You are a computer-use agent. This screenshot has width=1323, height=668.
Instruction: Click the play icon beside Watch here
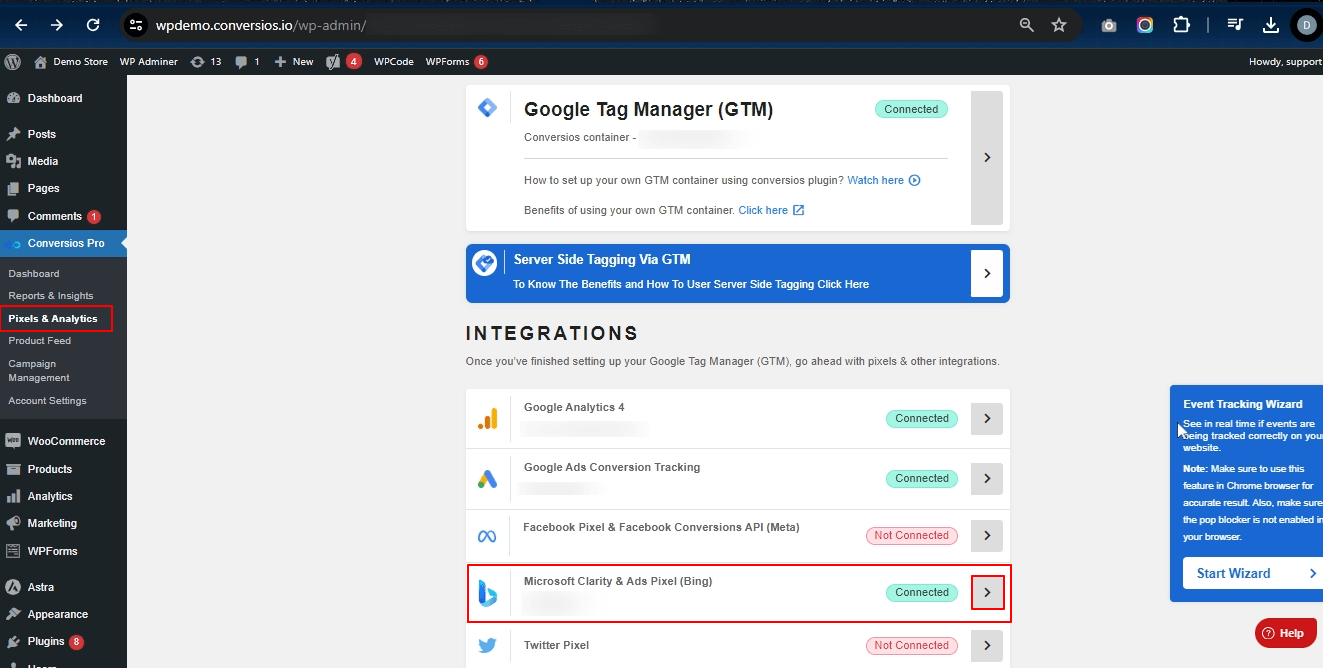914,181
